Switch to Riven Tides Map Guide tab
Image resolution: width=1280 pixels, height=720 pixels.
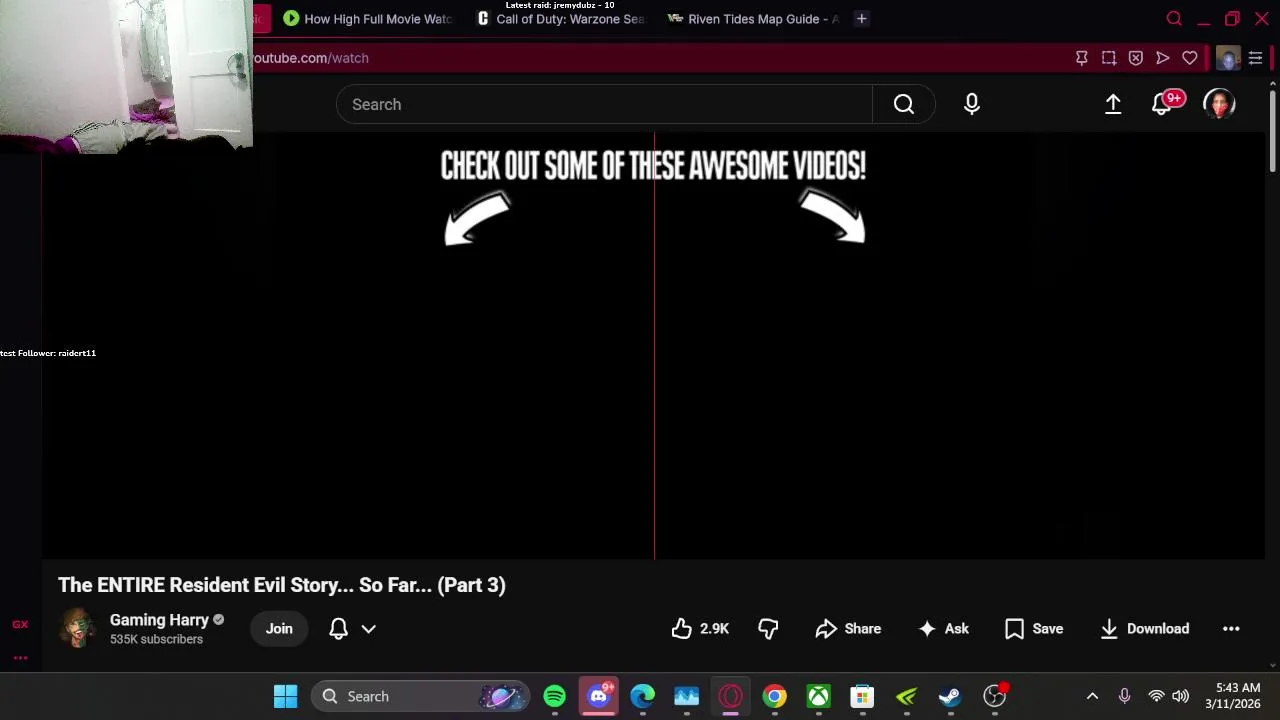click(753, 19)
